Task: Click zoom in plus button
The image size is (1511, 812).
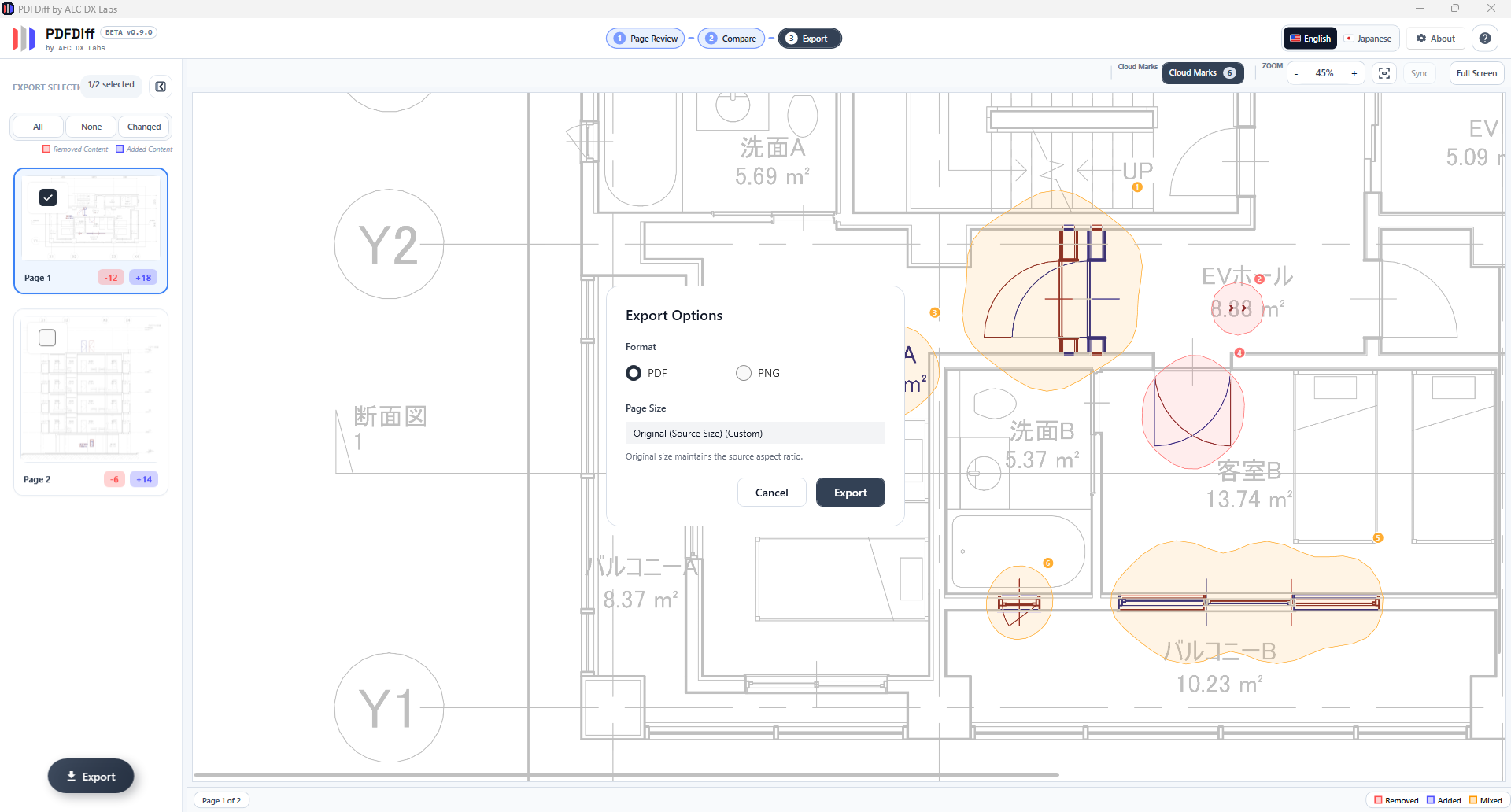Action: click(x=1354, y=73)
